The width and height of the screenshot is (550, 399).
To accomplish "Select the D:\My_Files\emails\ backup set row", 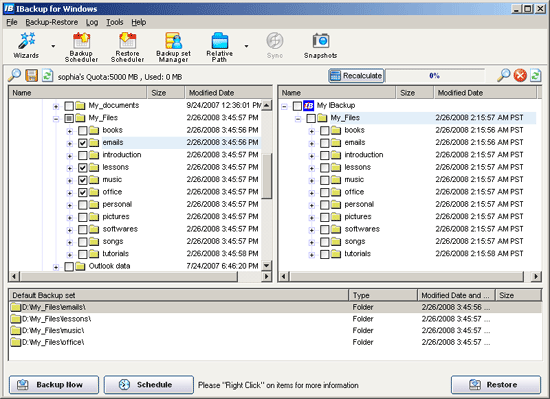I will point(275,307).
